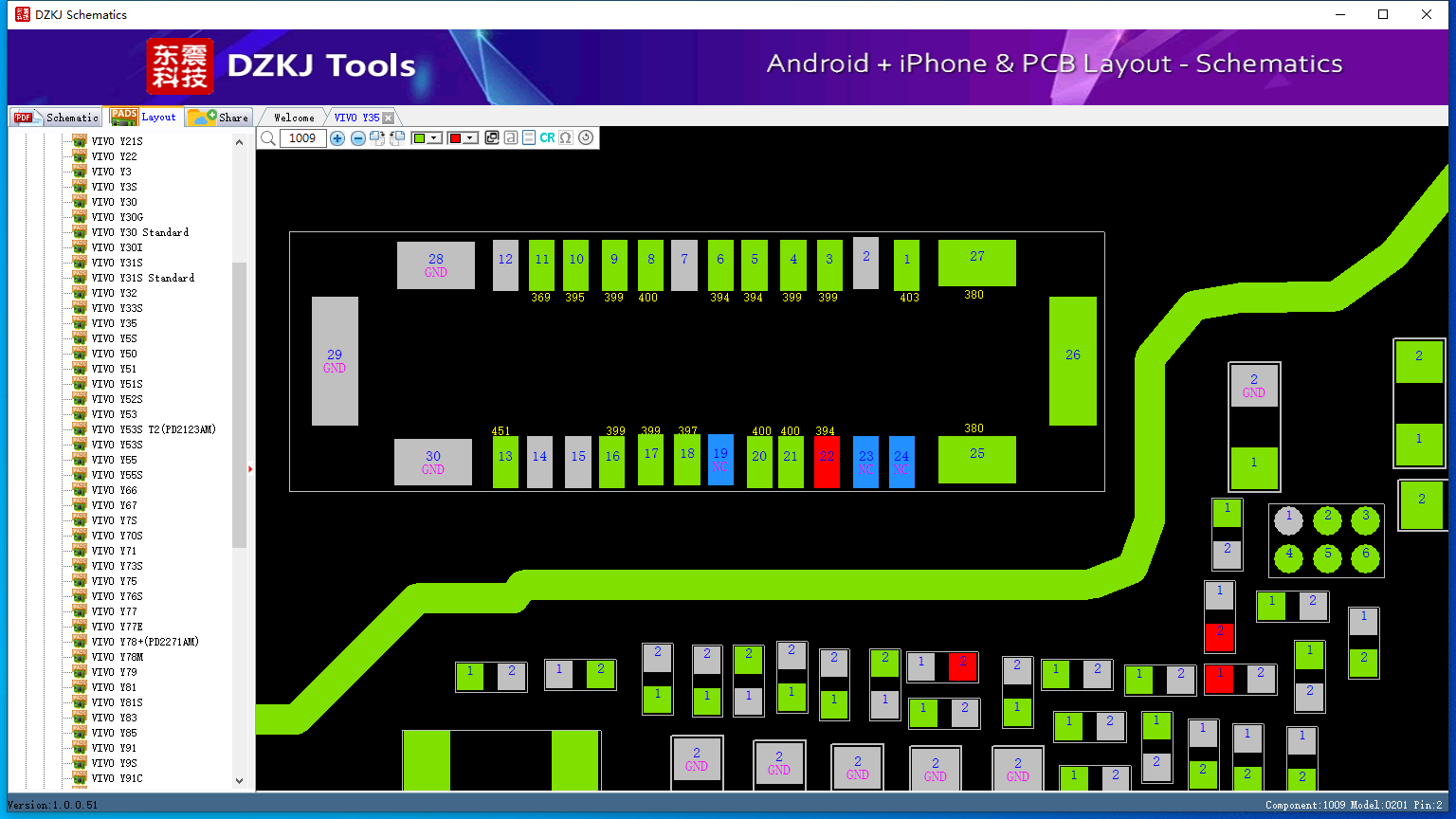Click green pad 18 labeled 397
1456x819 pixels.
687,460
